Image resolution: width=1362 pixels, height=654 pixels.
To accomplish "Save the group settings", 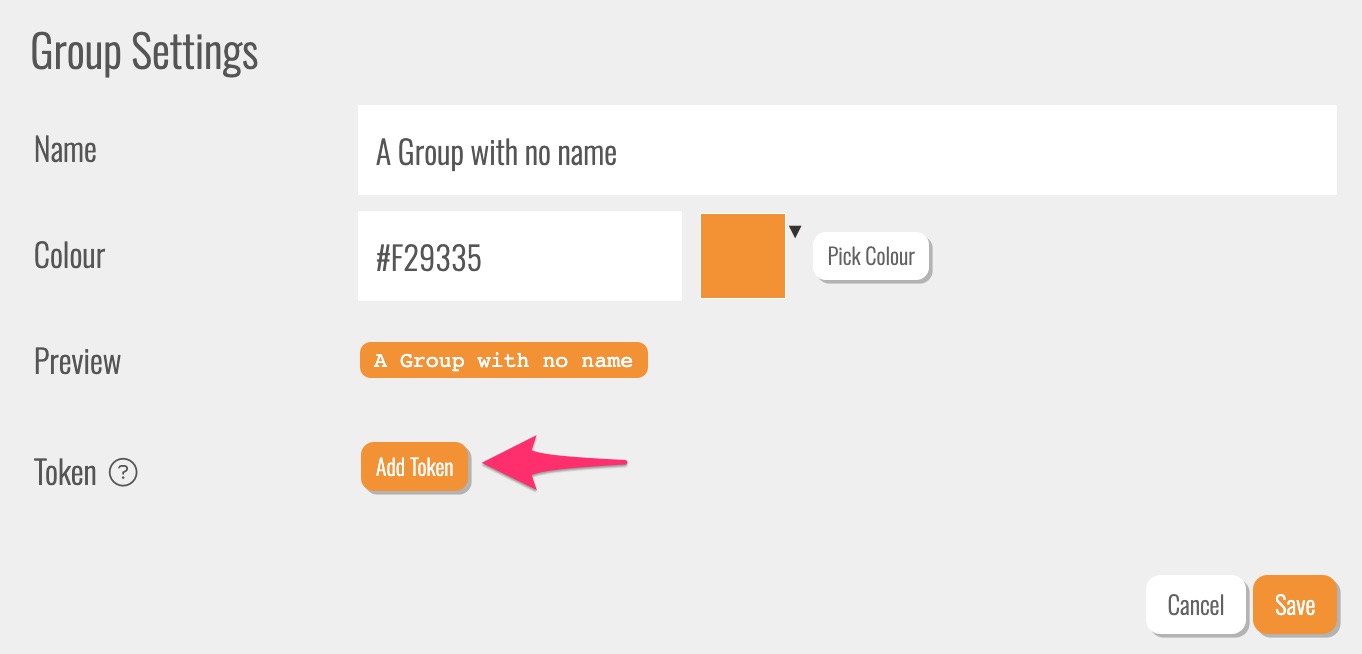I will (x=1294, y=605).
